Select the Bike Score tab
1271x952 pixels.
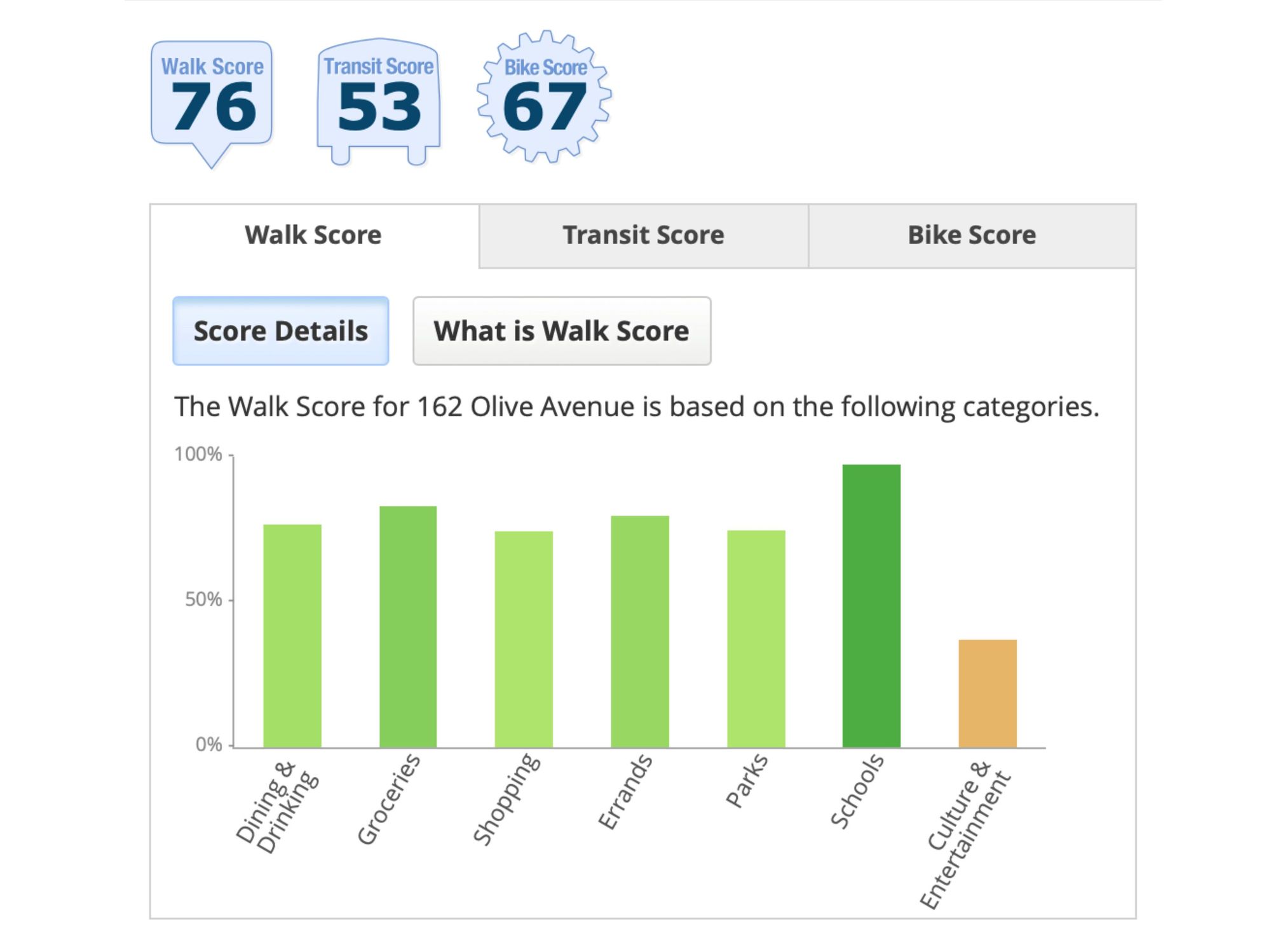[x=972, y=235]
